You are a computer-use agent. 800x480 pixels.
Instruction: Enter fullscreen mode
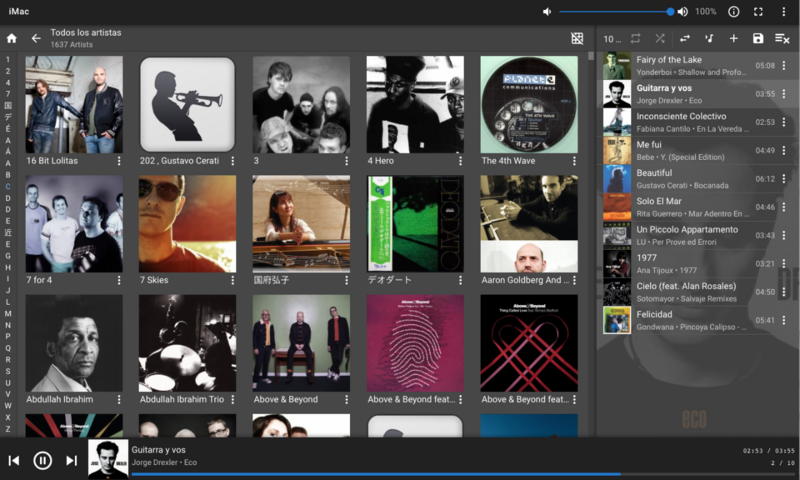coord(758,12)
